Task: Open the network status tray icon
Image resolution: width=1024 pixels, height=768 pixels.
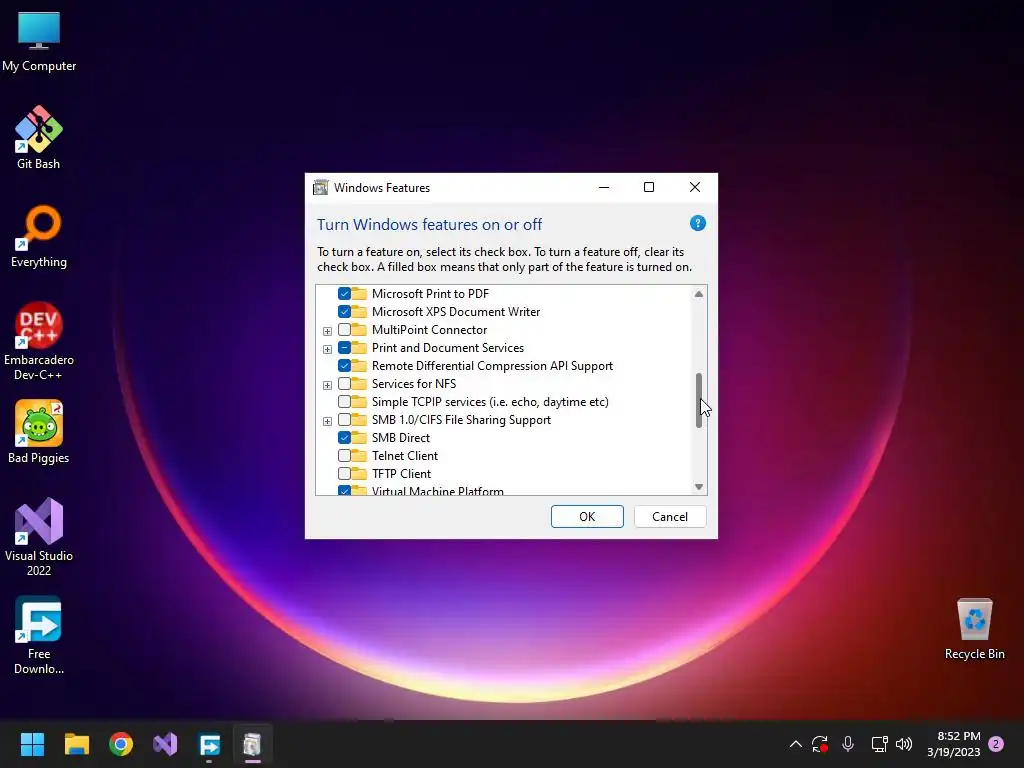Action: [x=879, y=744]
